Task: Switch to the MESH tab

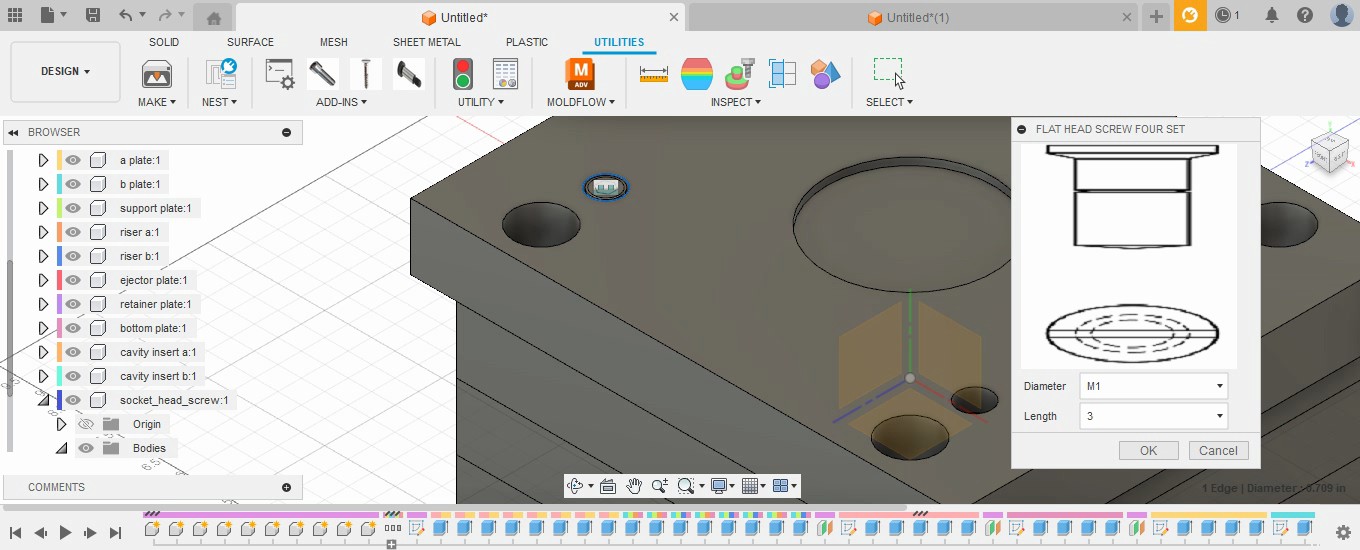Action: click(x=334, y=42)
